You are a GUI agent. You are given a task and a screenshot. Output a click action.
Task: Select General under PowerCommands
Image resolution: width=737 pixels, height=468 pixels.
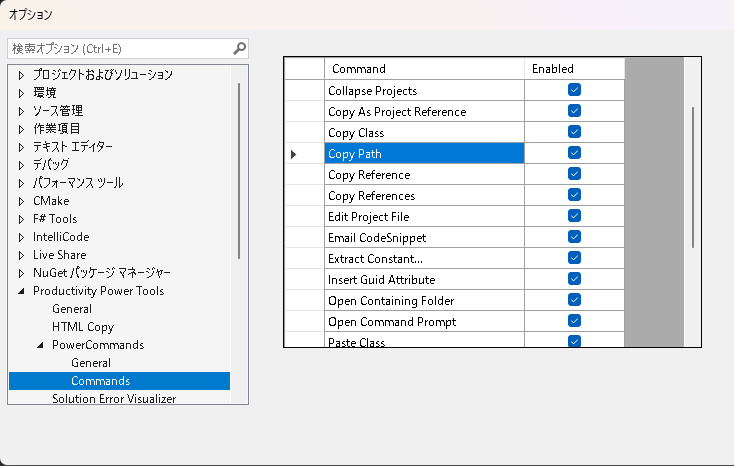(91, 363)
